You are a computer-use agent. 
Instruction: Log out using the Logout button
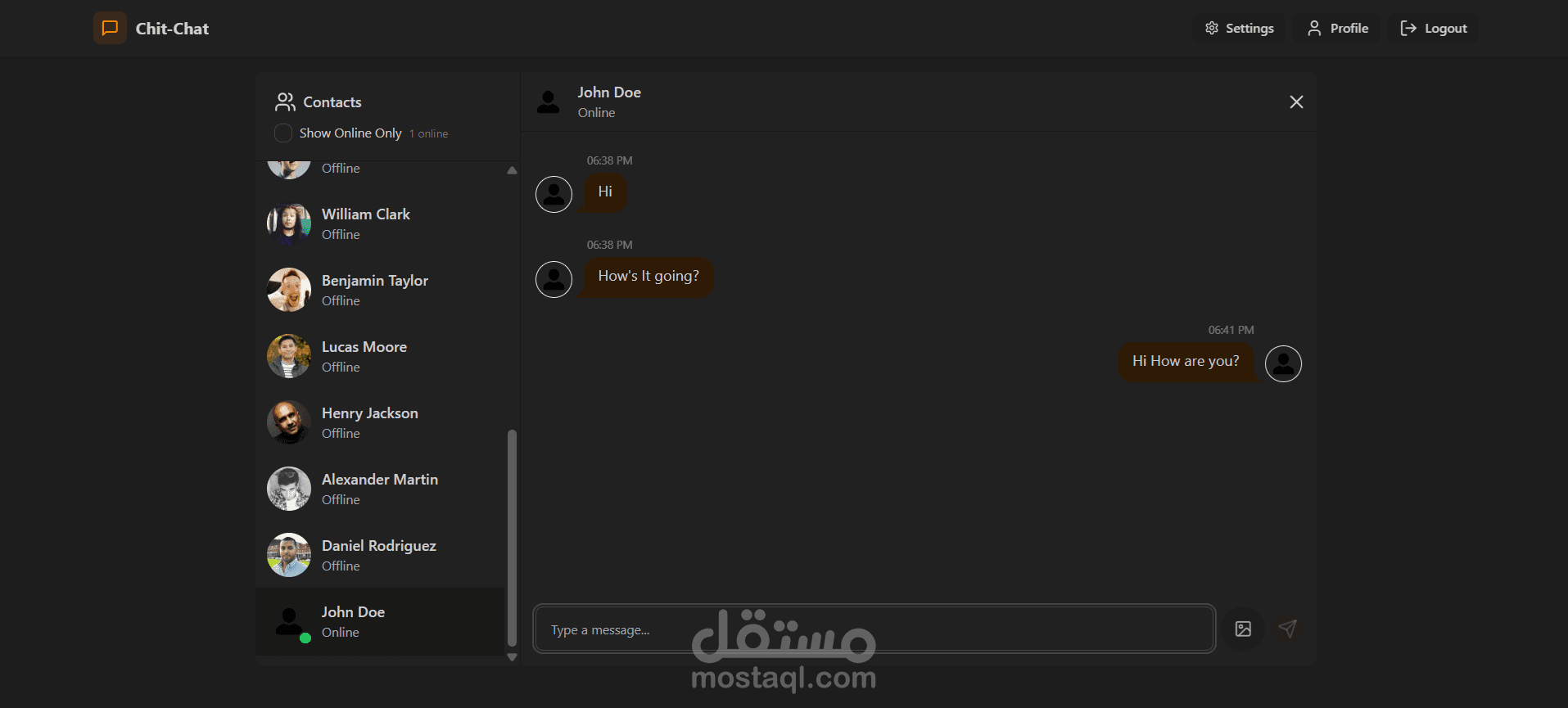coord(1433,29)
